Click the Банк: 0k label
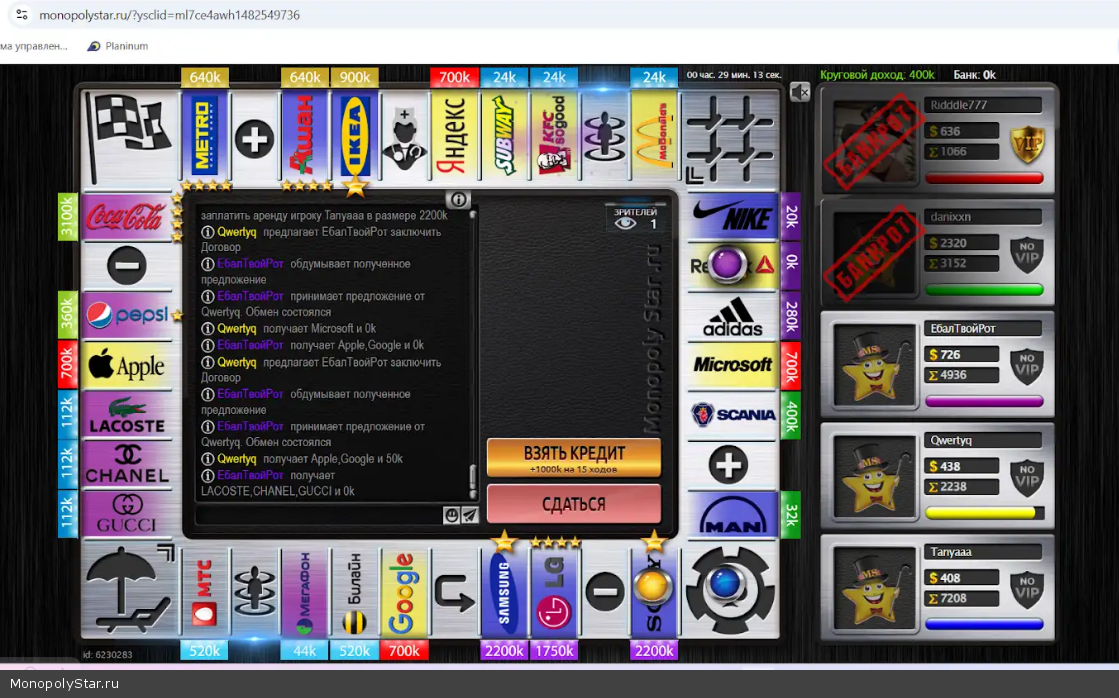The image size is (1119, 698). [975, 74]
